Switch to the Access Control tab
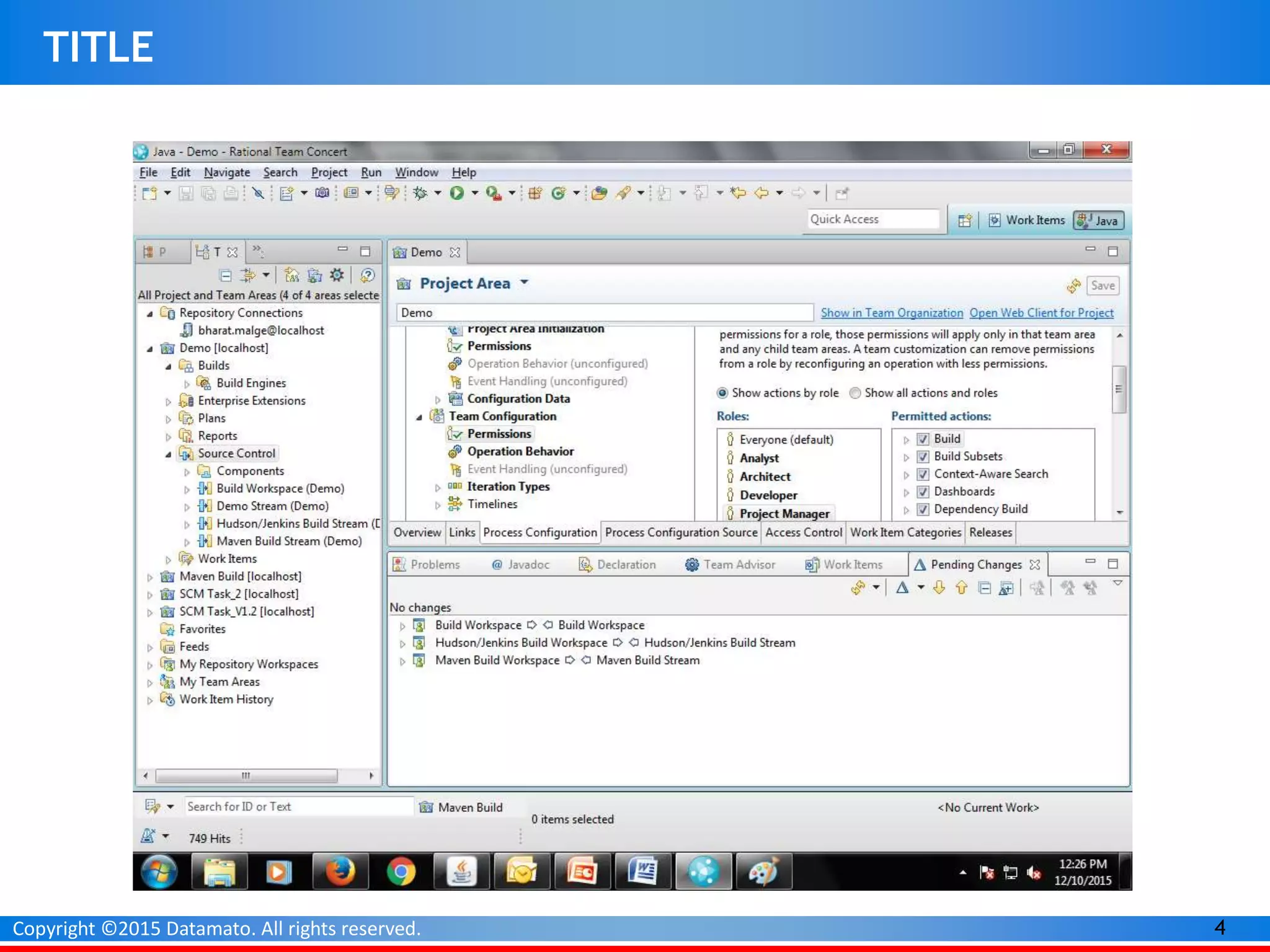This screenshot has height=952, width=1270. (803, 532)
